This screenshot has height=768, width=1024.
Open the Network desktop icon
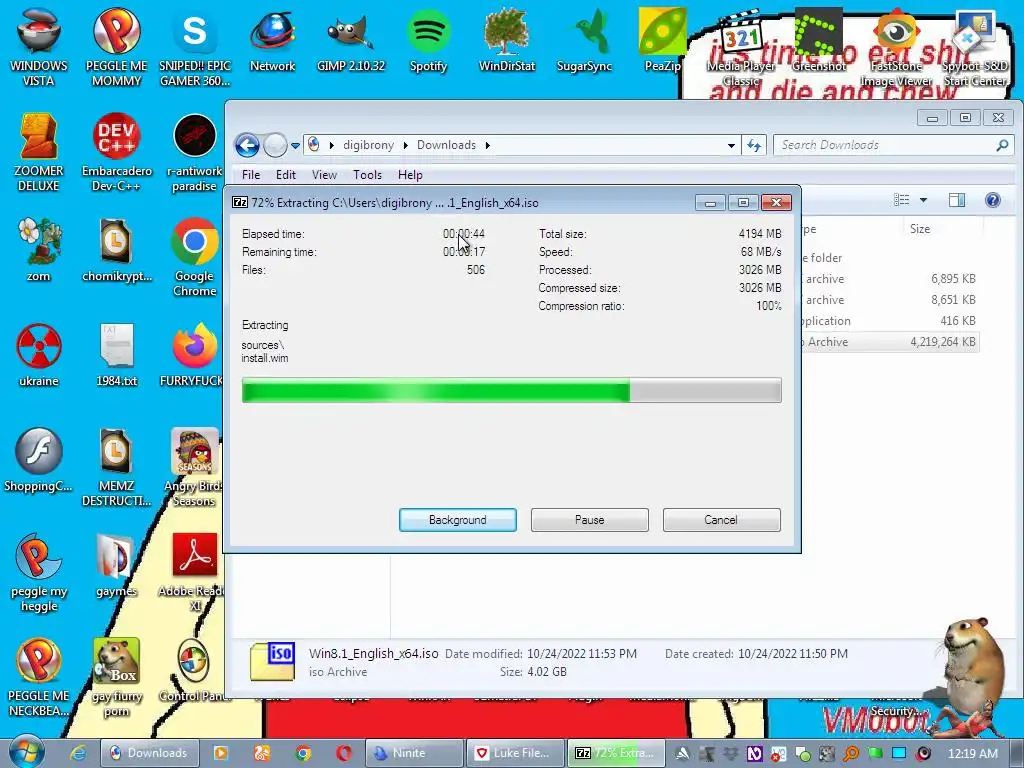coord(272,40)
